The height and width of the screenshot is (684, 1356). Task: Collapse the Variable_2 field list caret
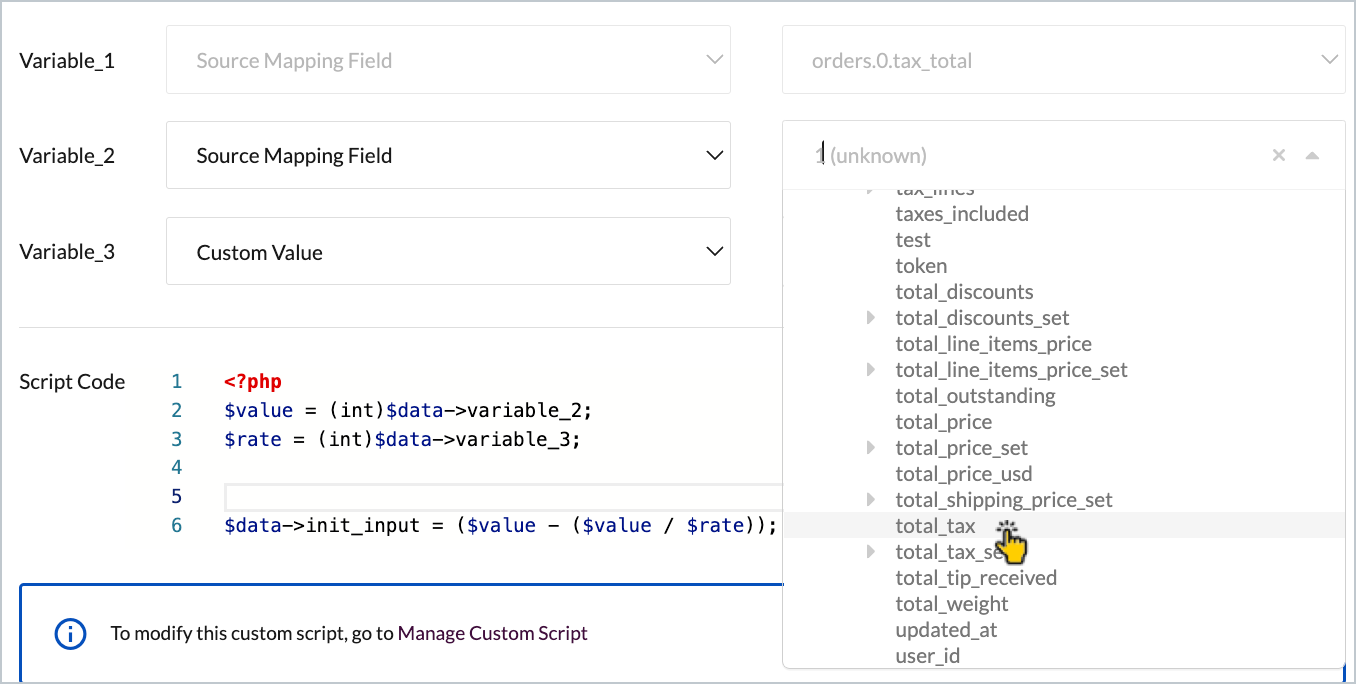(1312, 156)
